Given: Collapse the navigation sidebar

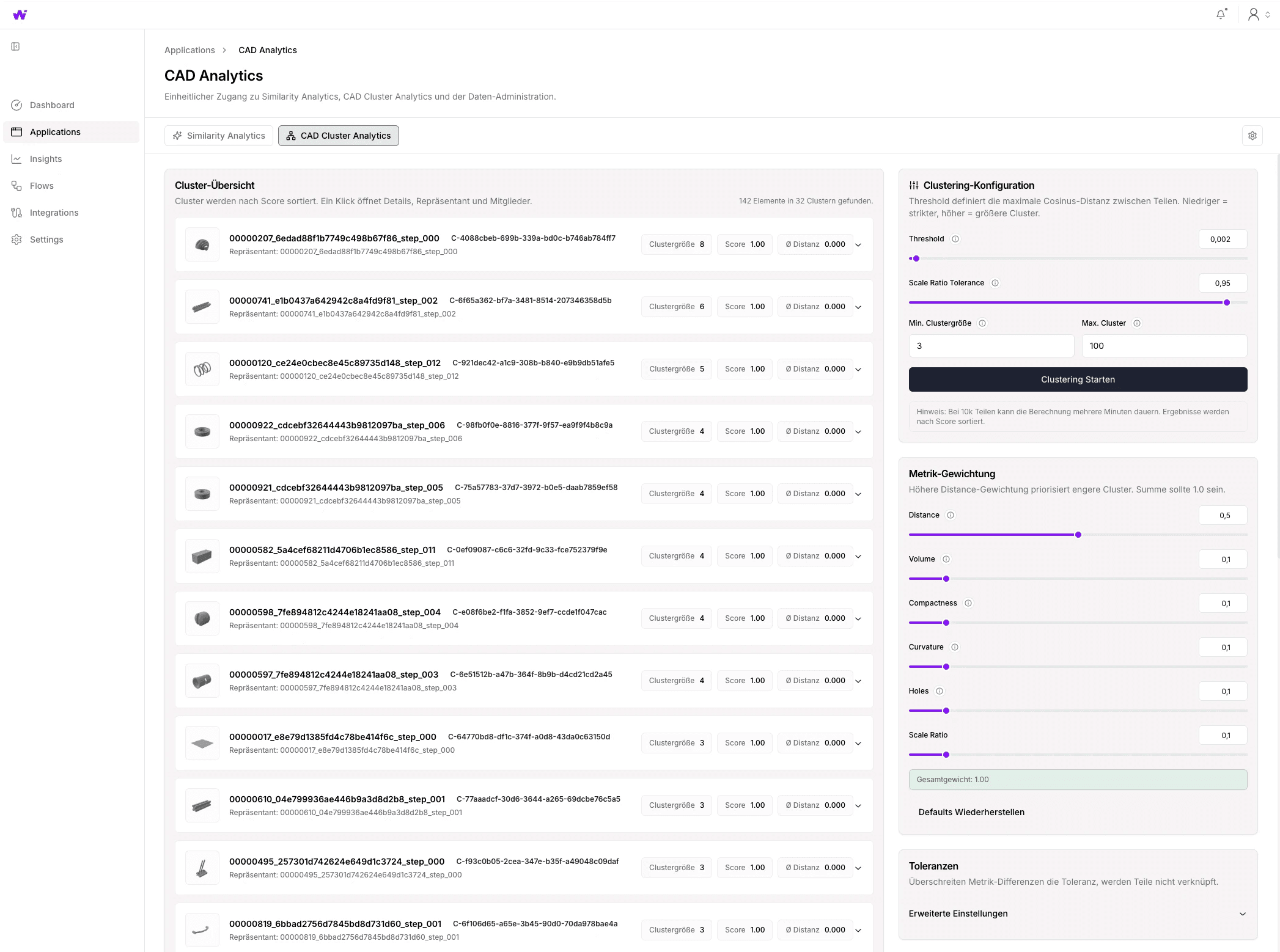Looking at the screenshot, I should [x=15, y=46].
